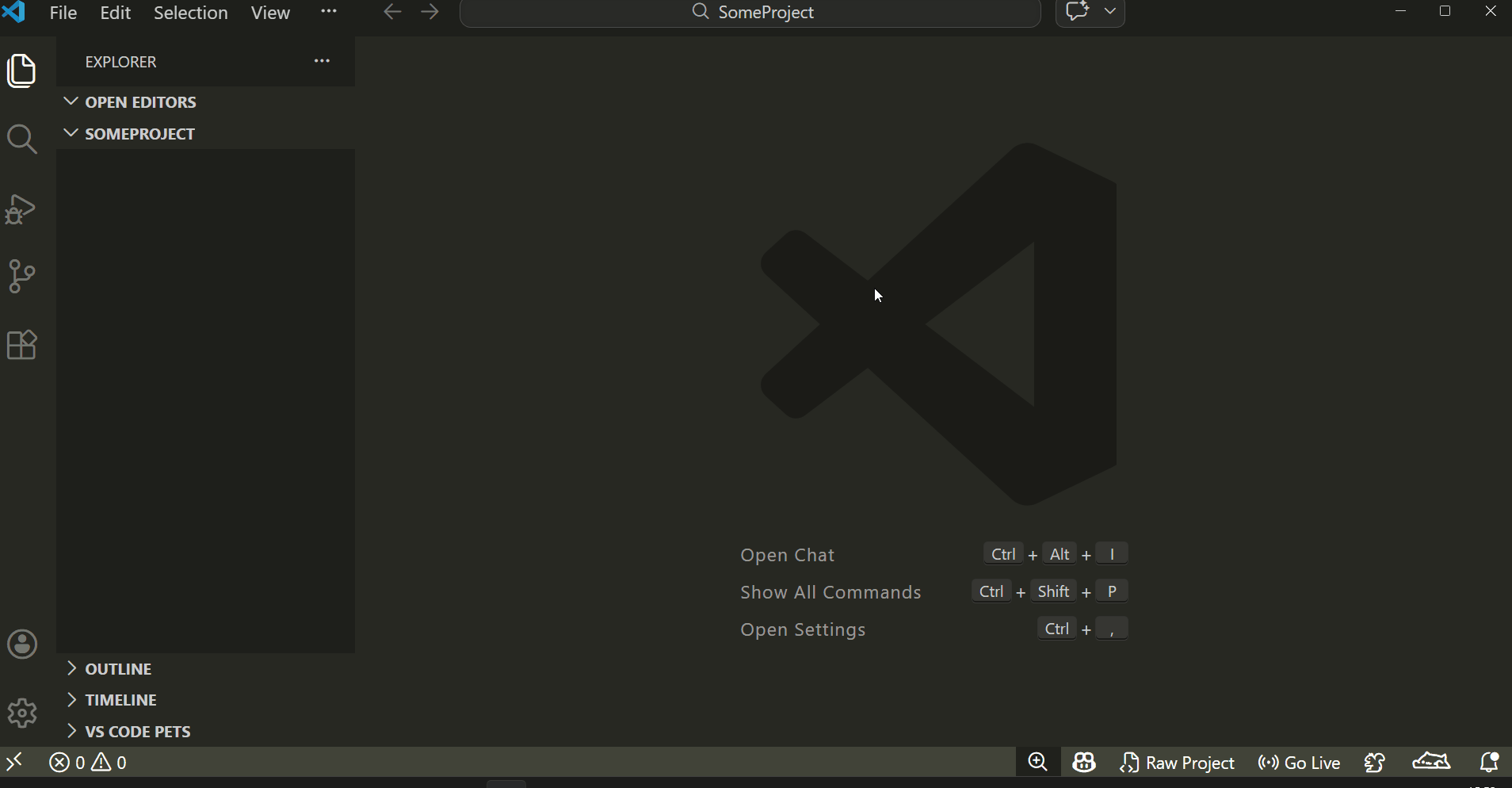Close the VS Code window
Viewport: 1512px width, 788px height.
tap(1491, 11)
